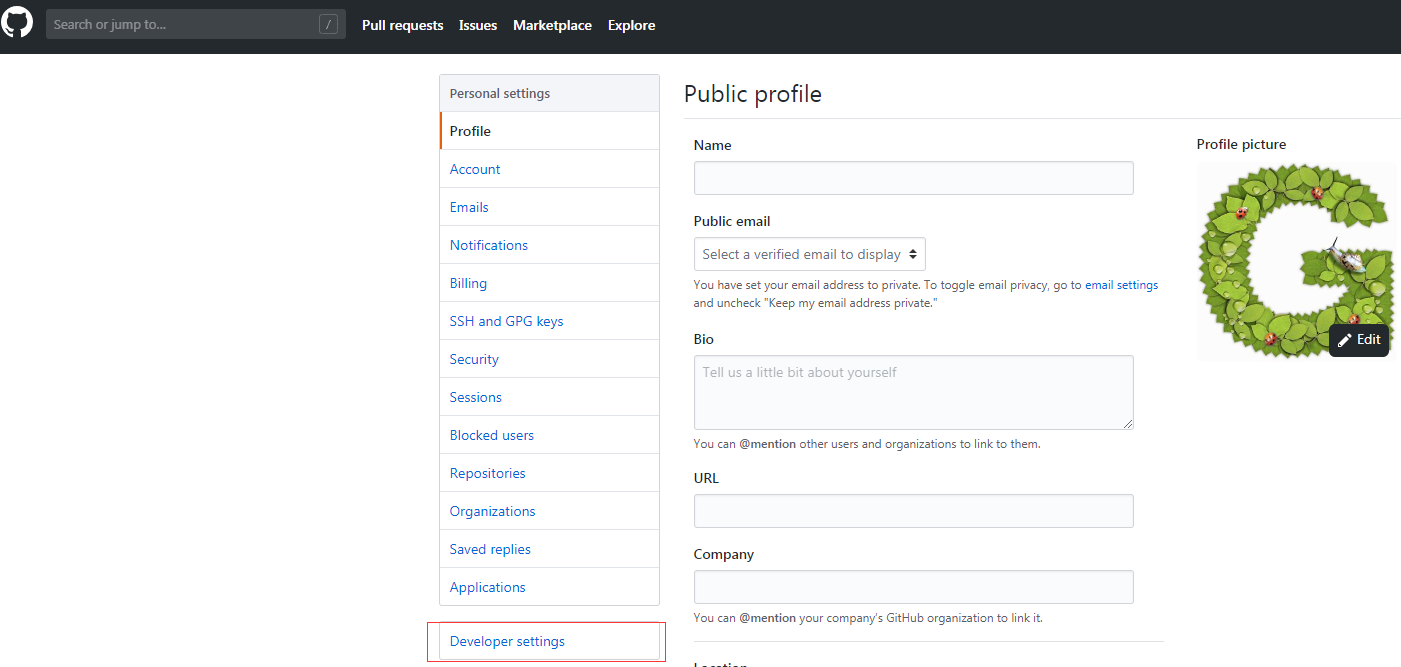Focus the Bio text area
This screenshot has height=667, width=1401.
[x=913, y=392]
